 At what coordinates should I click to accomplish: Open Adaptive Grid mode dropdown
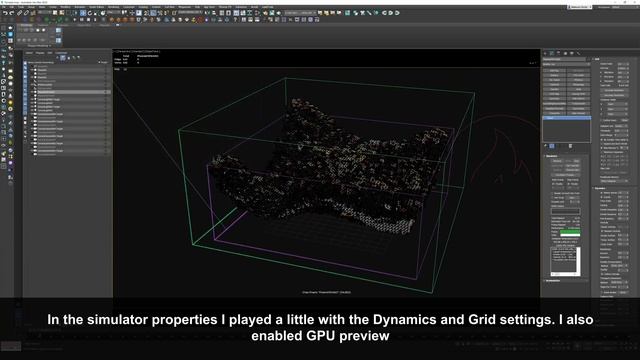[x=620, y=126]
